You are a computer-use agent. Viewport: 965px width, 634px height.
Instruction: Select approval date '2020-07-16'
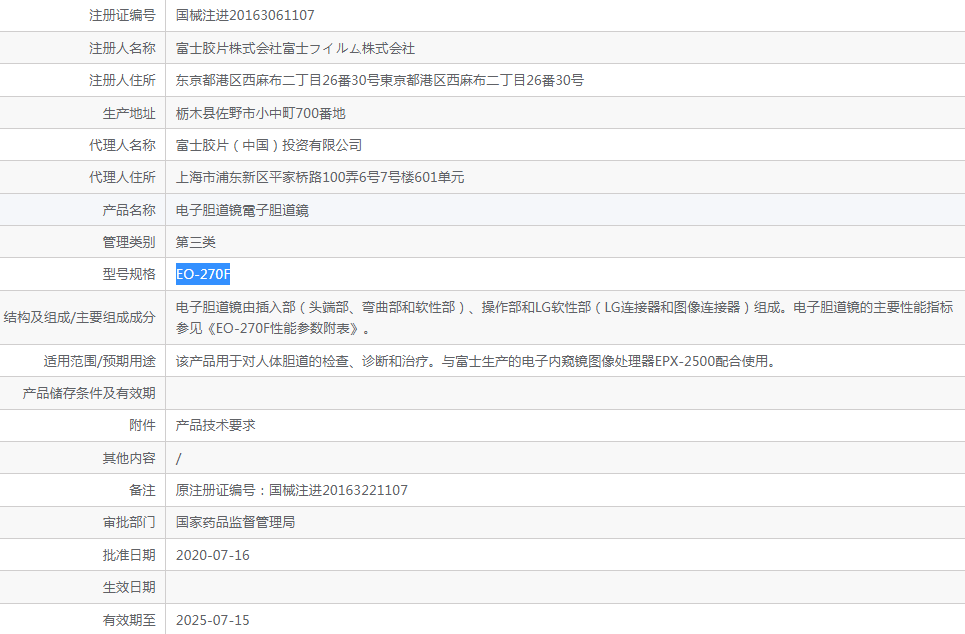click(213, 555)
